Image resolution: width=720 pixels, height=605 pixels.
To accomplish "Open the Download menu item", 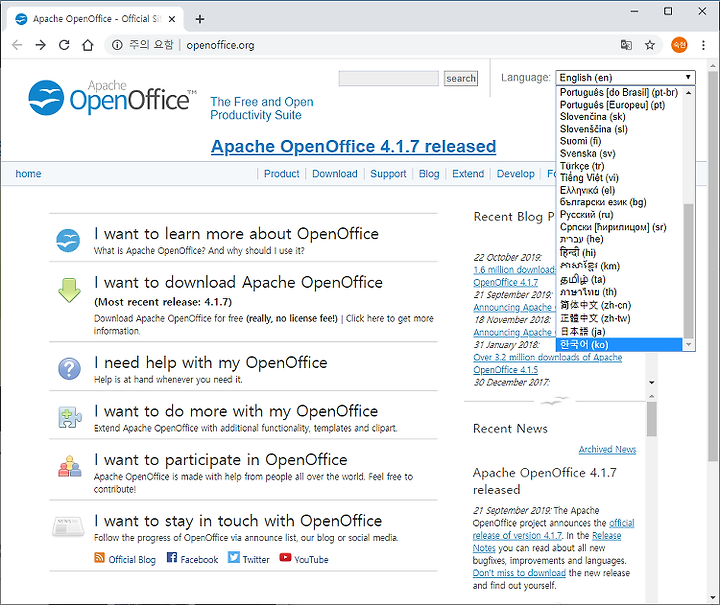I will [335, 174].
